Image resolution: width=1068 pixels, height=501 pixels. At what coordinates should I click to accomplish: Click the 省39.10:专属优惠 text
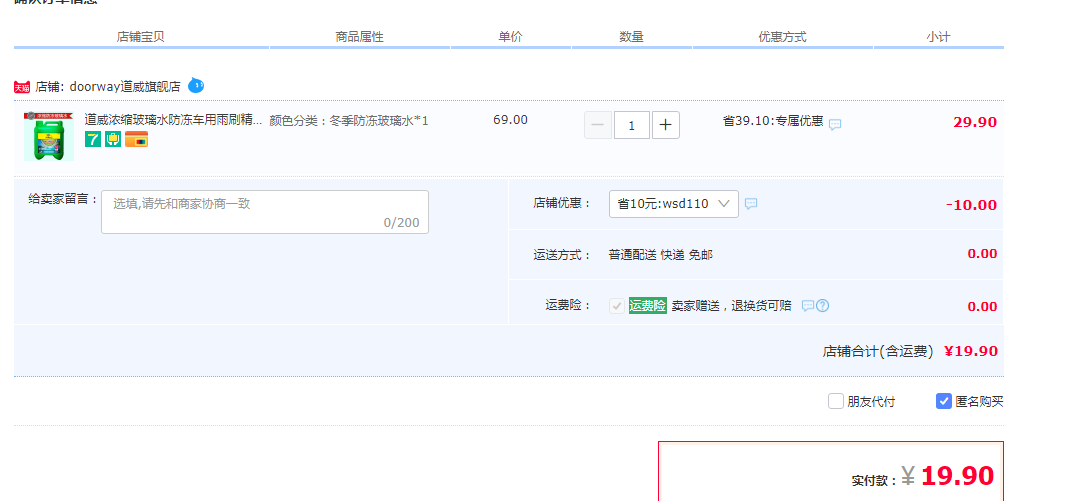[x=773, y=122]
